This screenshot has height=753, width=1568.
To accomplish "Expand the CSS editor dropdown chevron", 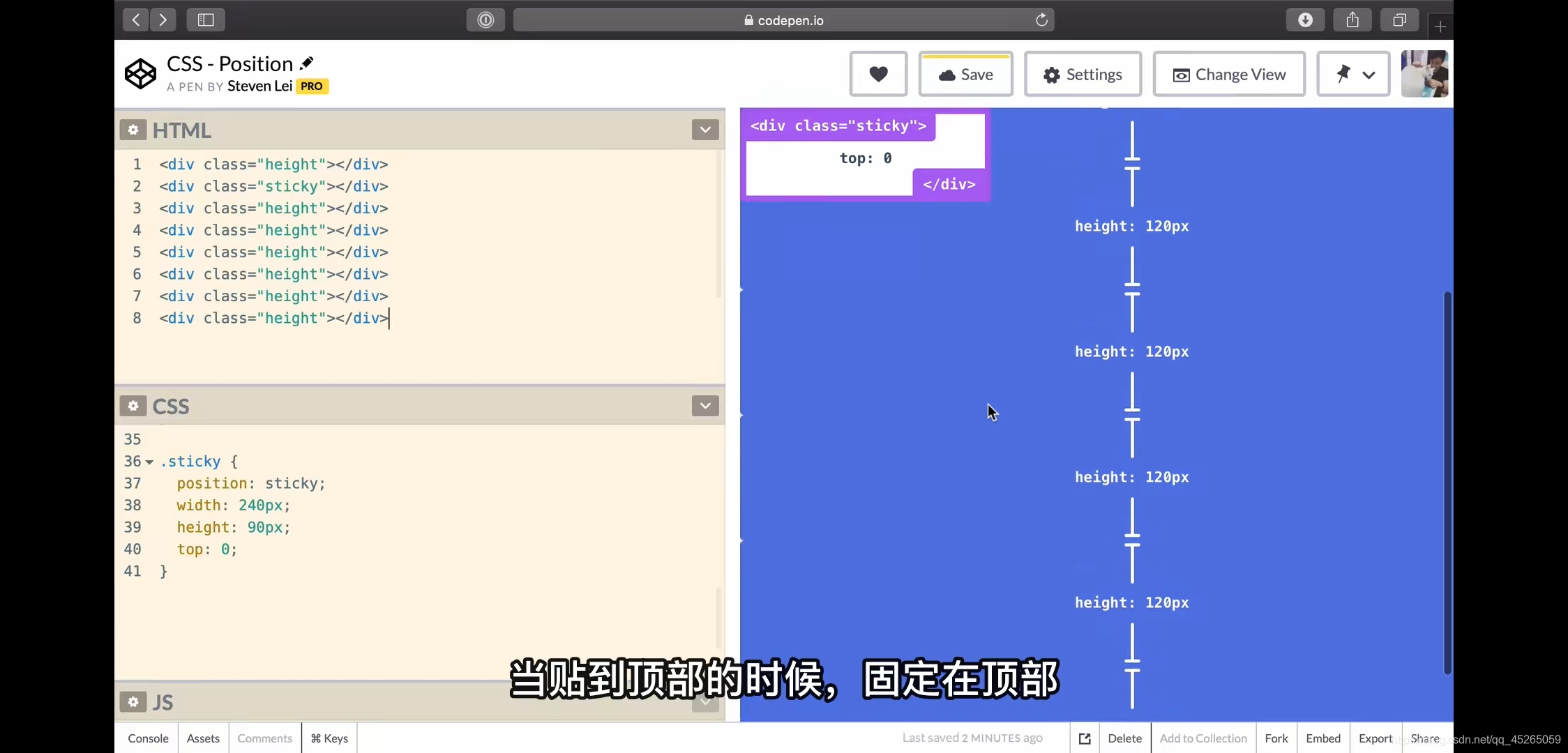I will click(705, 406).
